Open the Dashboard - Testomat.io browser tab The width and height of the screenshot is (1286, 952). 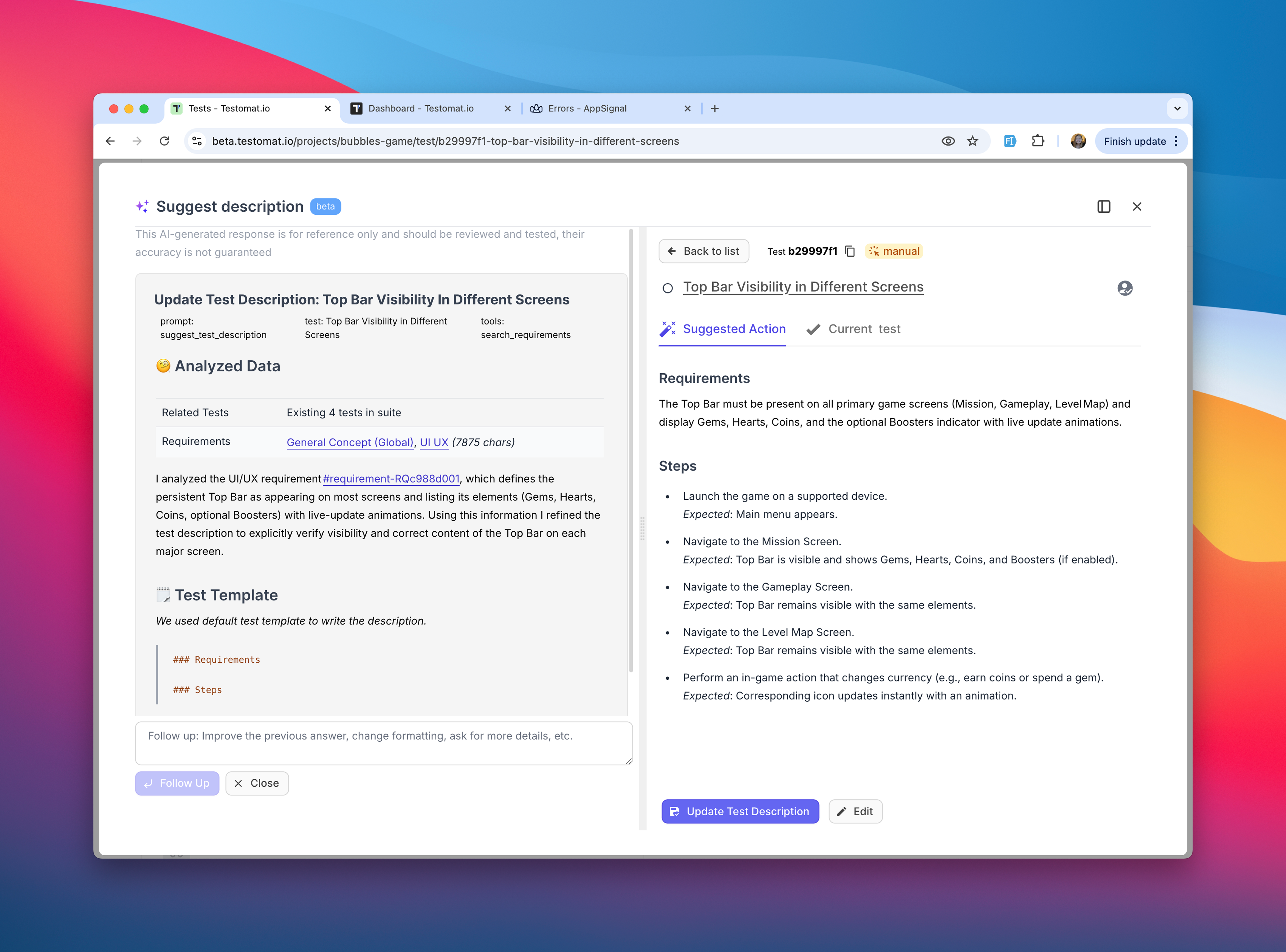(x=421, y=108)
